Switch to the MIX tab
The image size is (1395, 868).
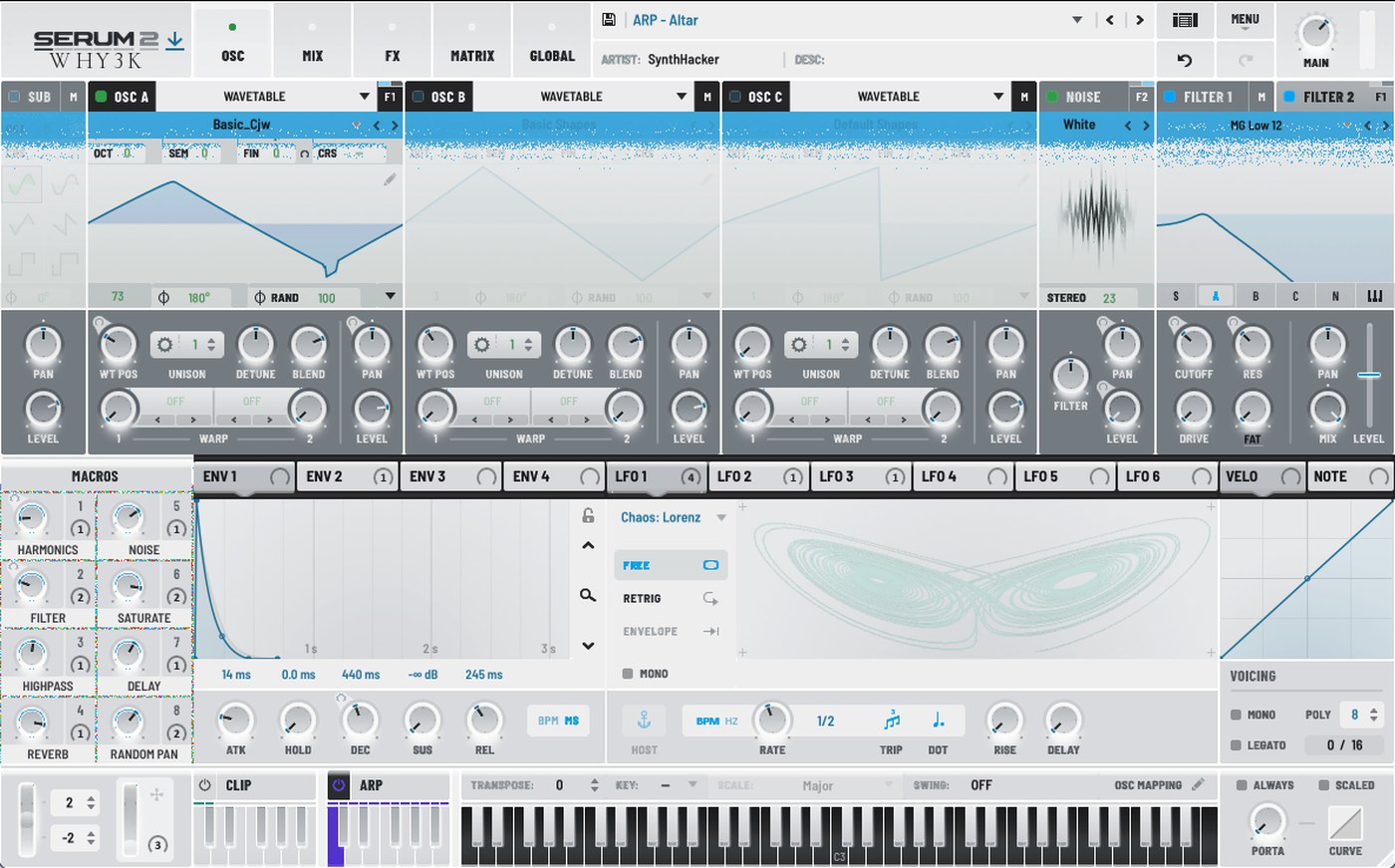(312, 41)
